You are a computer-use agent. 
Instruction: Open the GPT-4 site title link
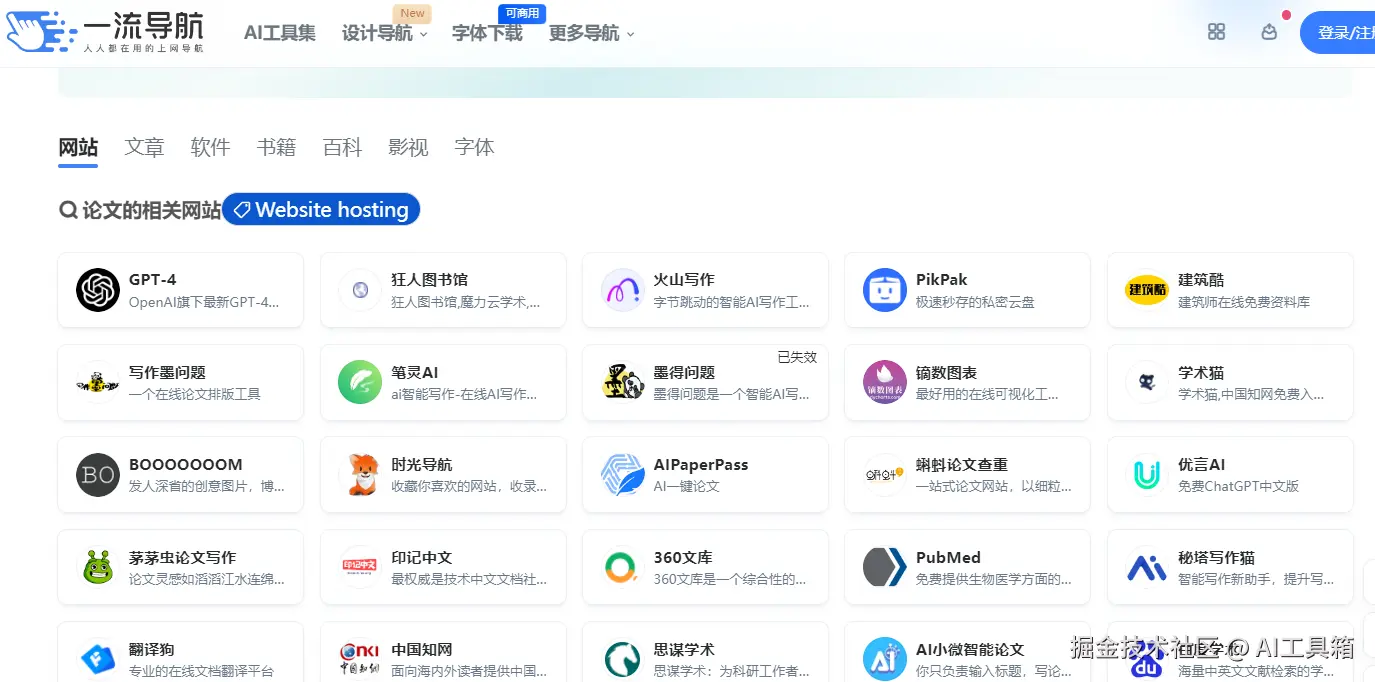(153, 279)
